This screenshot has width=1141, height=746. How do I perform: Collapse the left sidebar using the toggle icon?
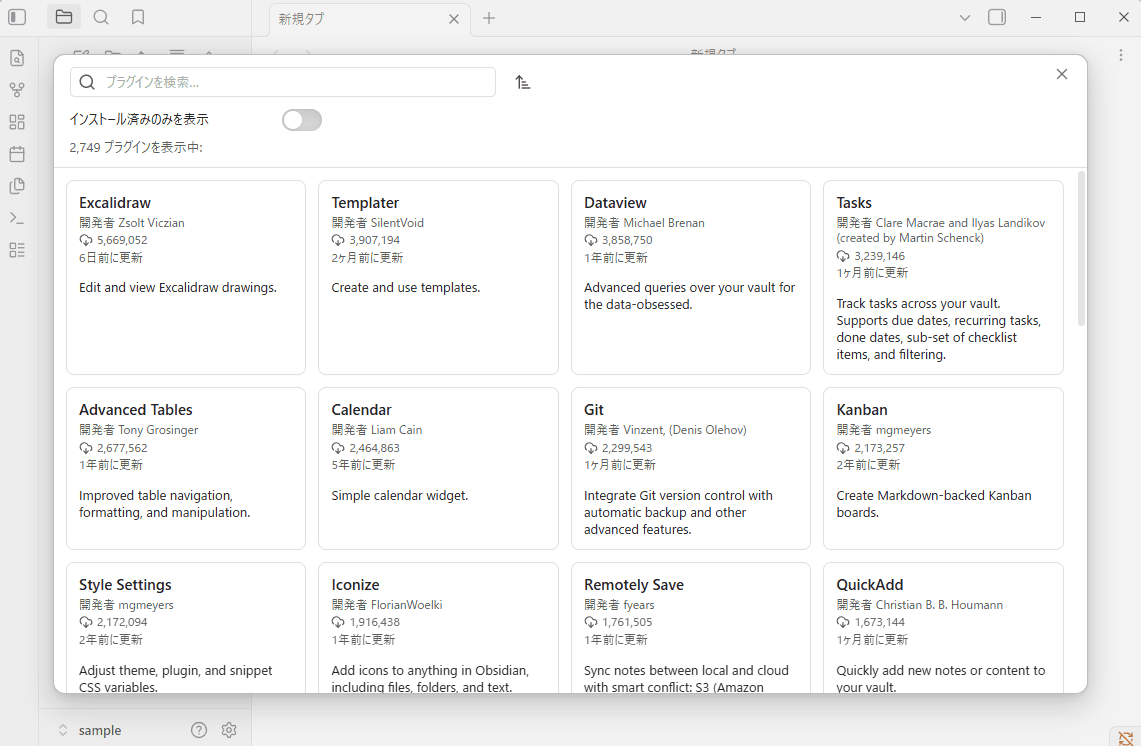click(x=17, y=17)
